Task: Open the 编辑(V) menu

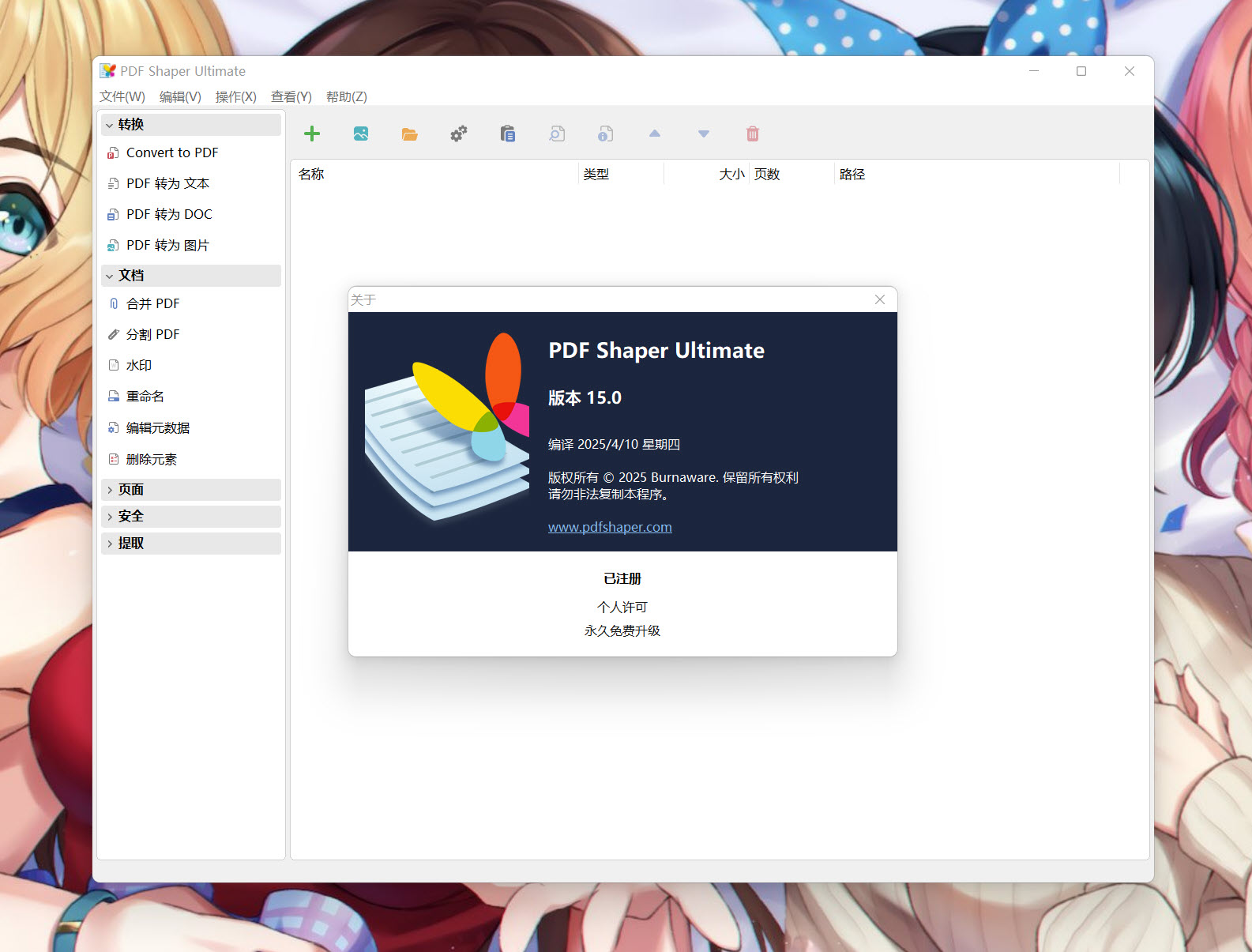Action: 180,96
